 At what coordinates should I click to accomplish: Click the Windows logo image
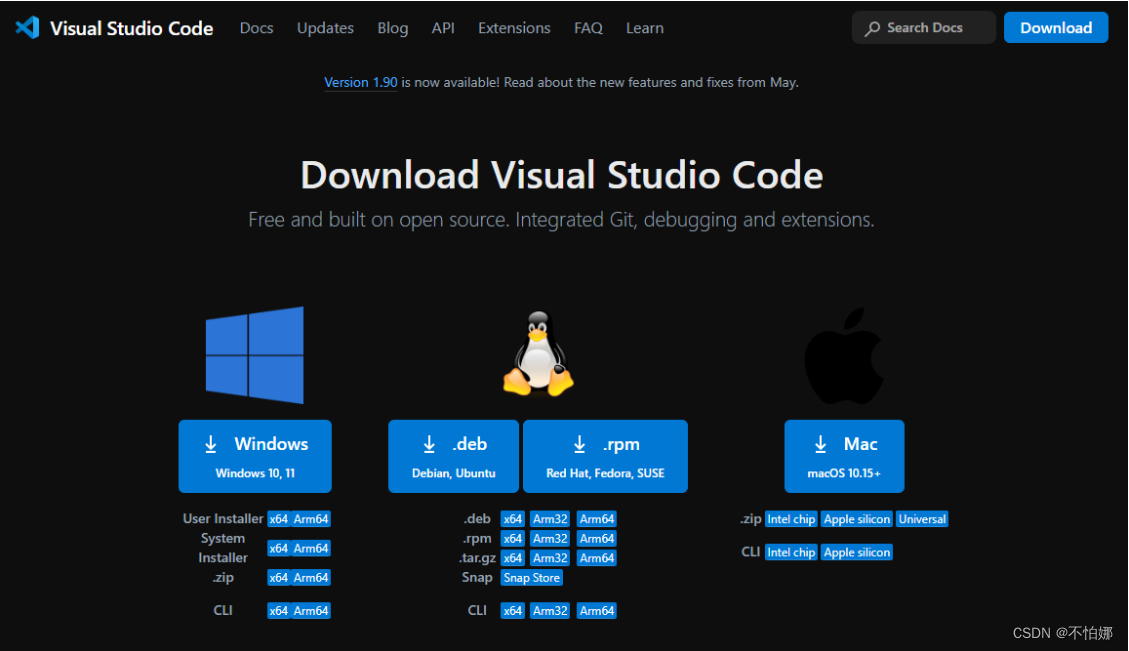(x=255, y=355)
